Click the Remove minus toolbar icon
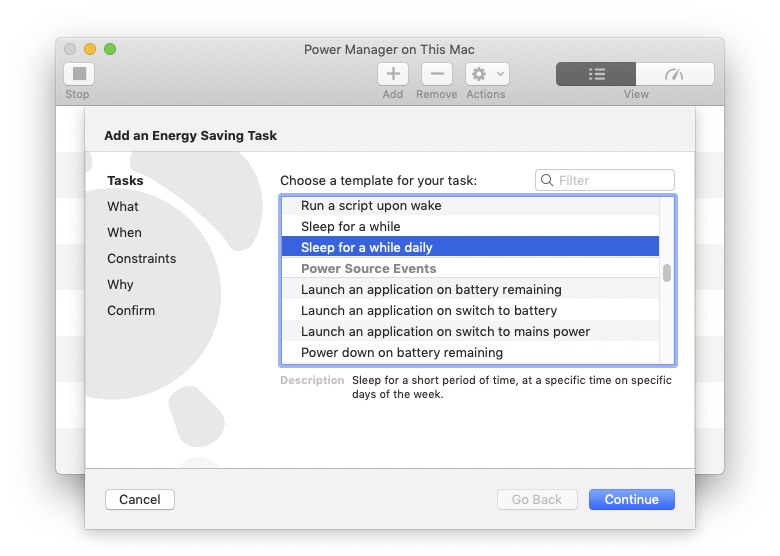This screenshot has width=780, height=556. point(437,74)
